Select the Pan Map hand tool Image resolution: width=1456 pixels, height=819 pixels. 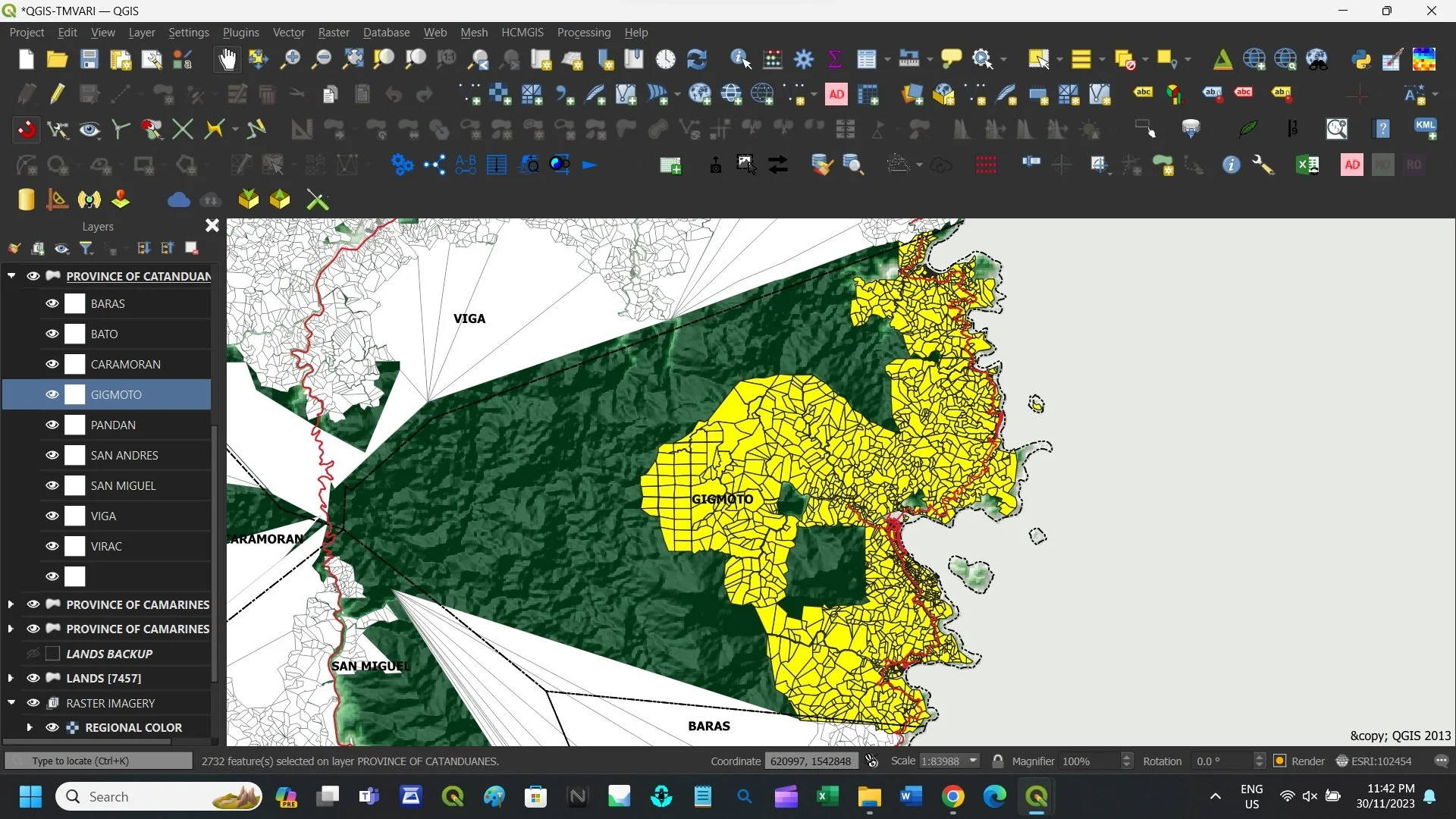coord(227,59)
